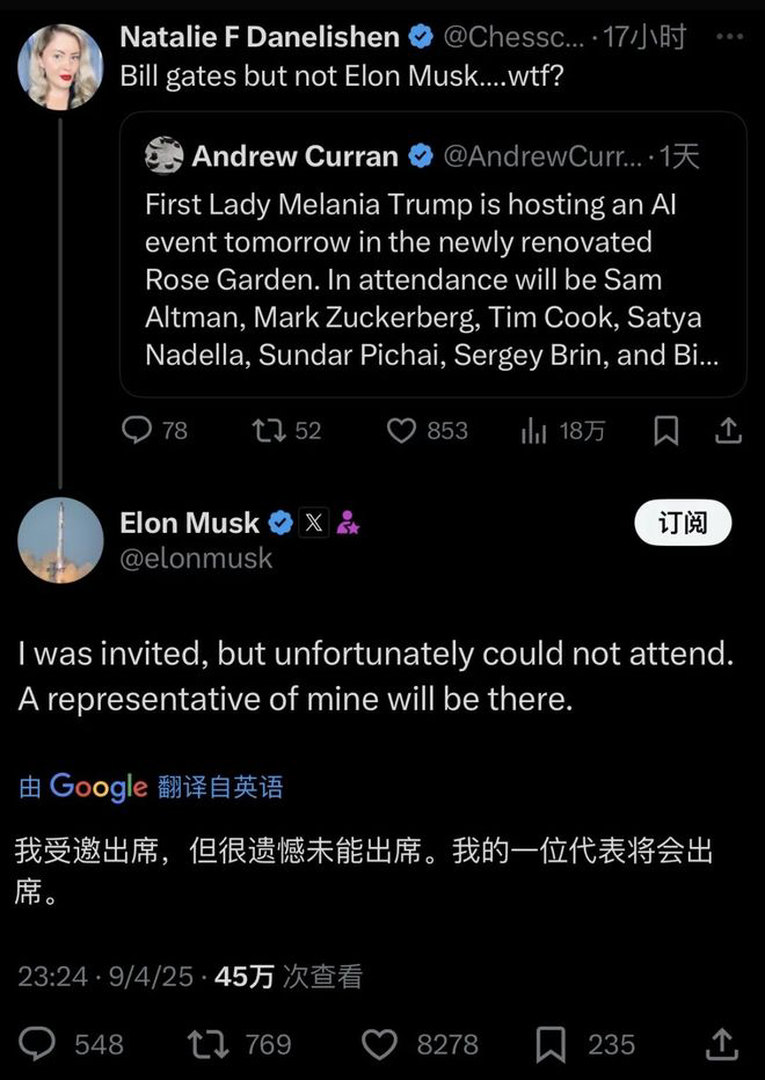The image size is (765, 1080).
Task: Open the three-dot menu on Natalie's post
Action: [x=729, y=37]
